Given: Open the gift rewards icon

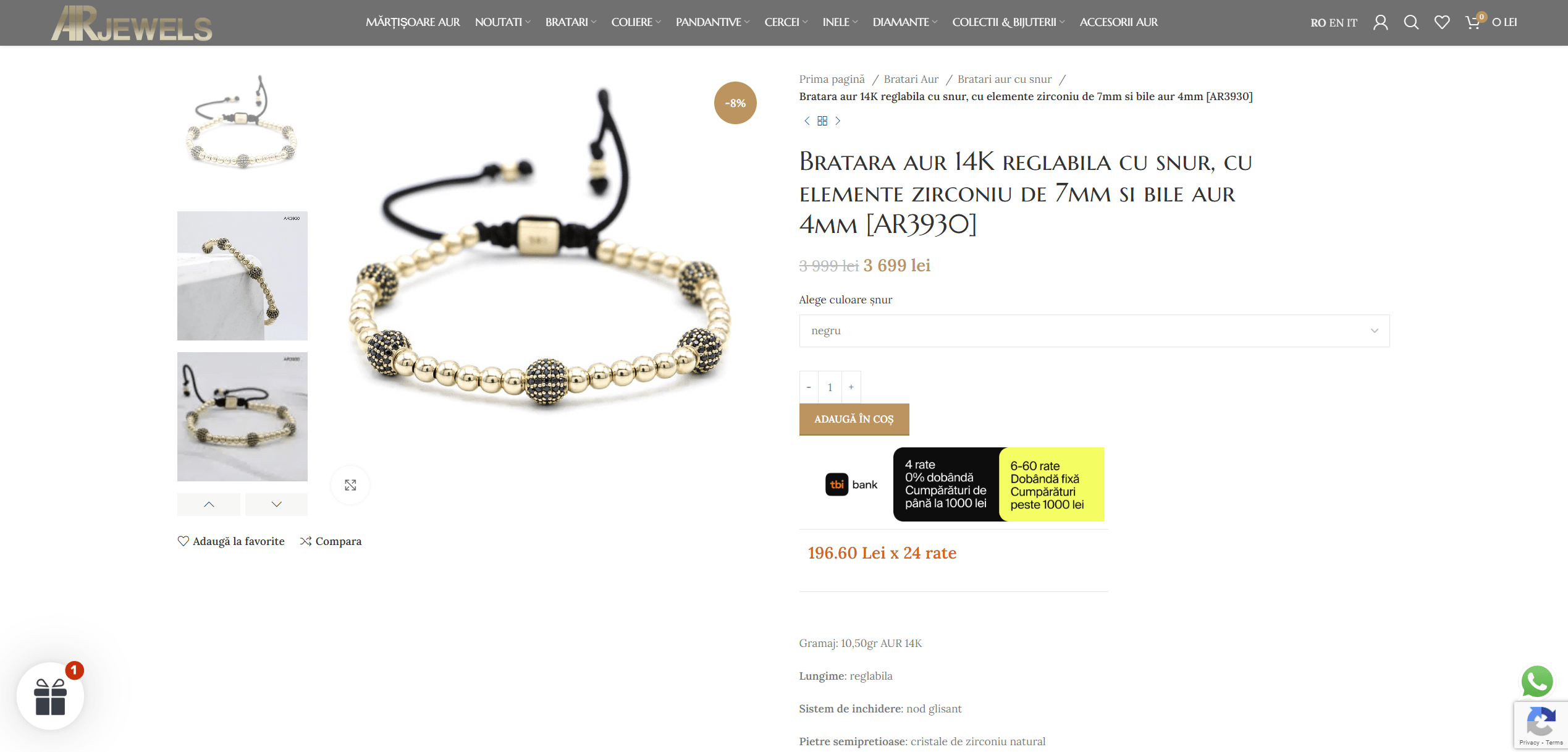Looking at the screenshot, I should click(51, 696).
